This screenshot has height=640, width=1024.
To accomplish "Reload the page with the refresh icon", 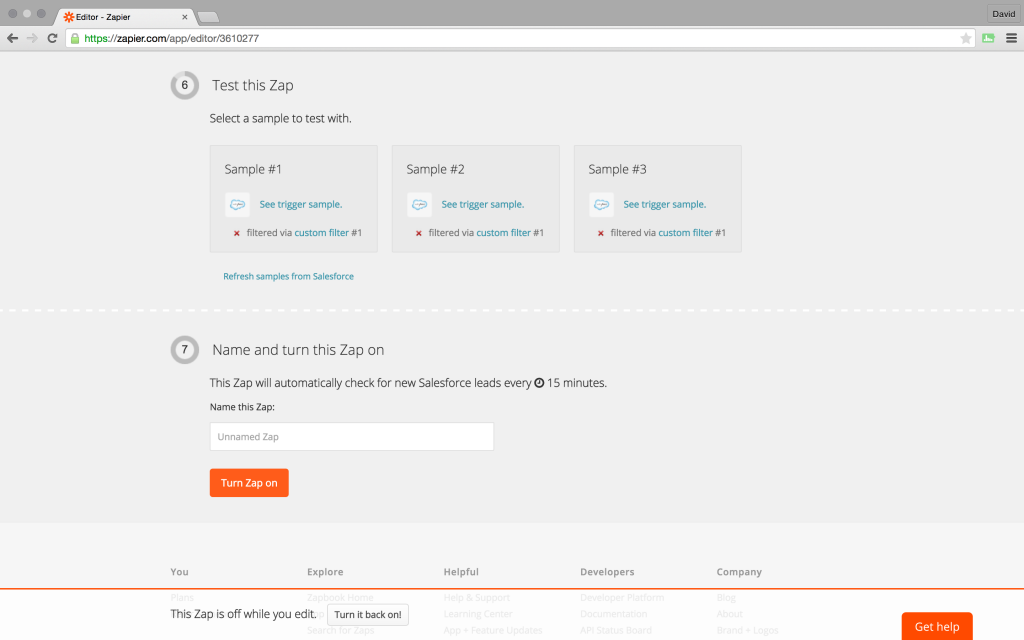I will [x=52, y=39].
